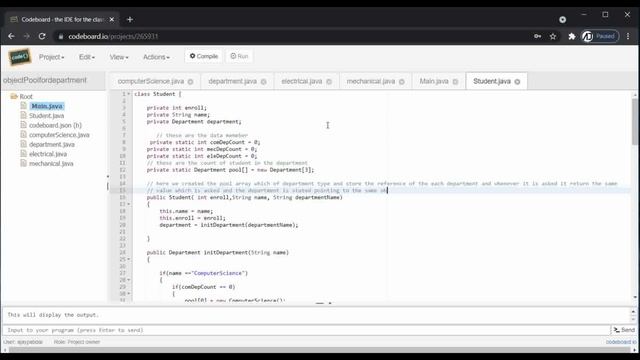640x360 pixels.
Task: Click code line 12 pool array declaration
Action: tap(230, 170)
